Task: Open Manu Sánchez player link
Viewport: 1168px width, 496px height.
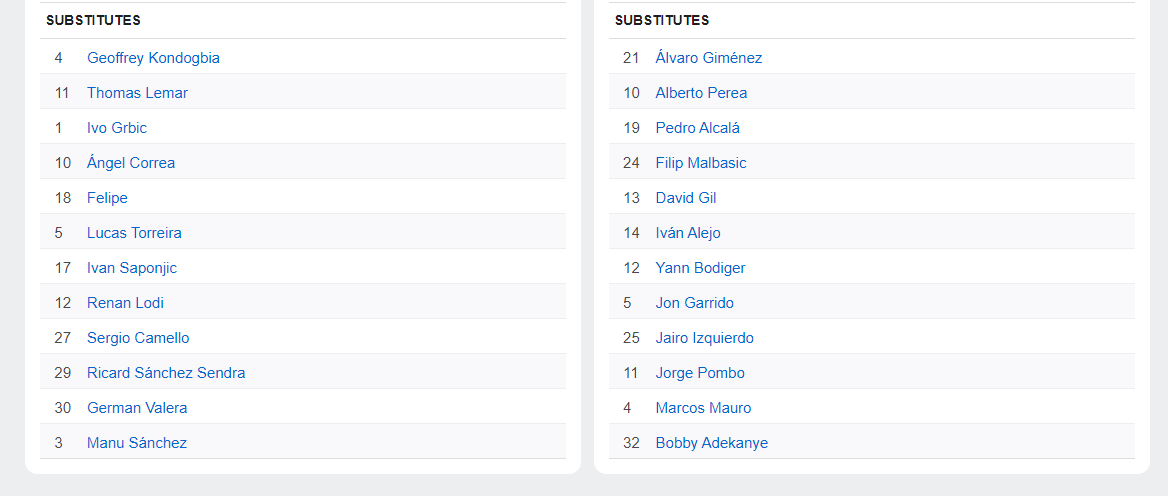Action: pos(137,443)
